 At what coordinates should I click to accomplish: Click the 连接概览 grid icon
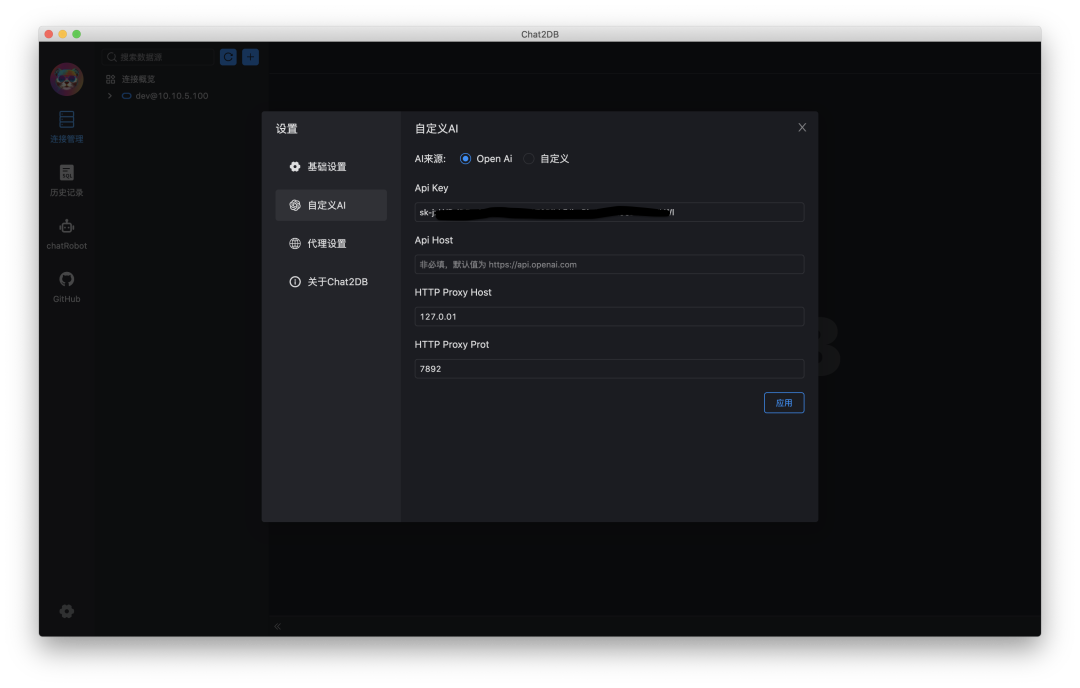point(110,79)
